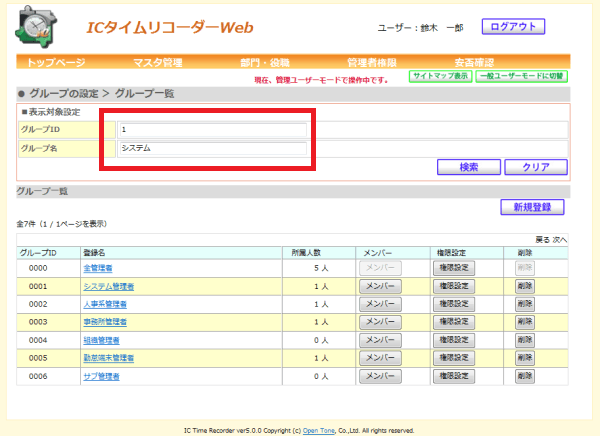Click the IC Time Recorder clock logo
Viewport: 600px width, 436px height.
coord(36,27)
